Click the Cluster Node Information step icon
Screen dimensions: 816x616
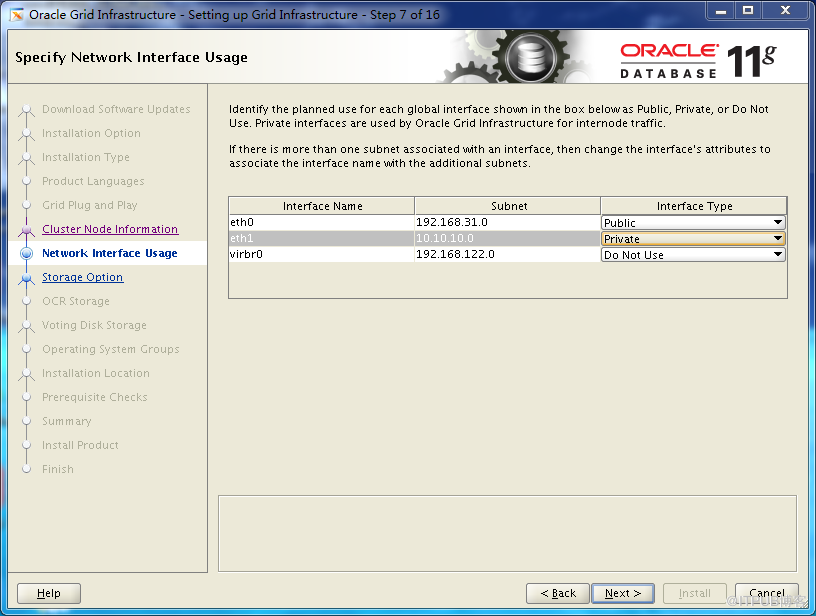[27, 230]
